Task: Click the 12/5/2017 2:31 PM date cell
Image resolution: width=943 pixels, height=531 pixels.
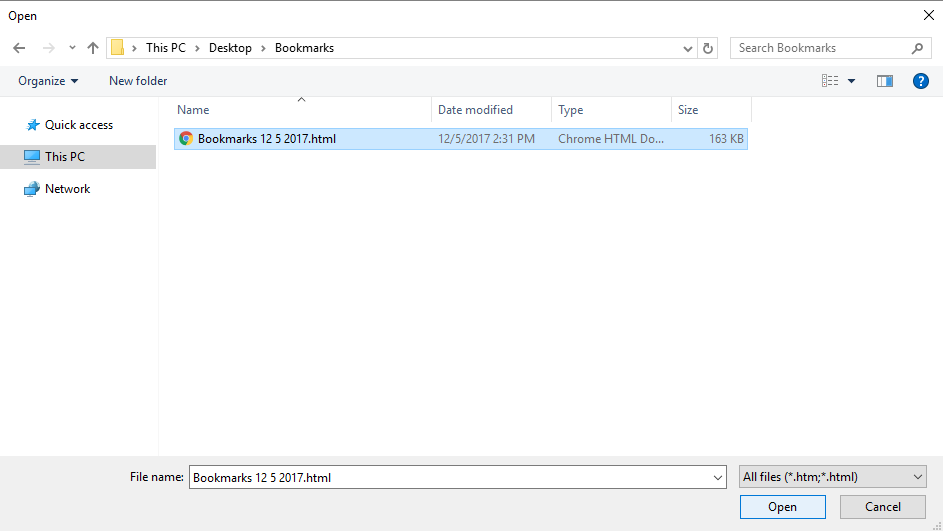Action: click(486, 139)
